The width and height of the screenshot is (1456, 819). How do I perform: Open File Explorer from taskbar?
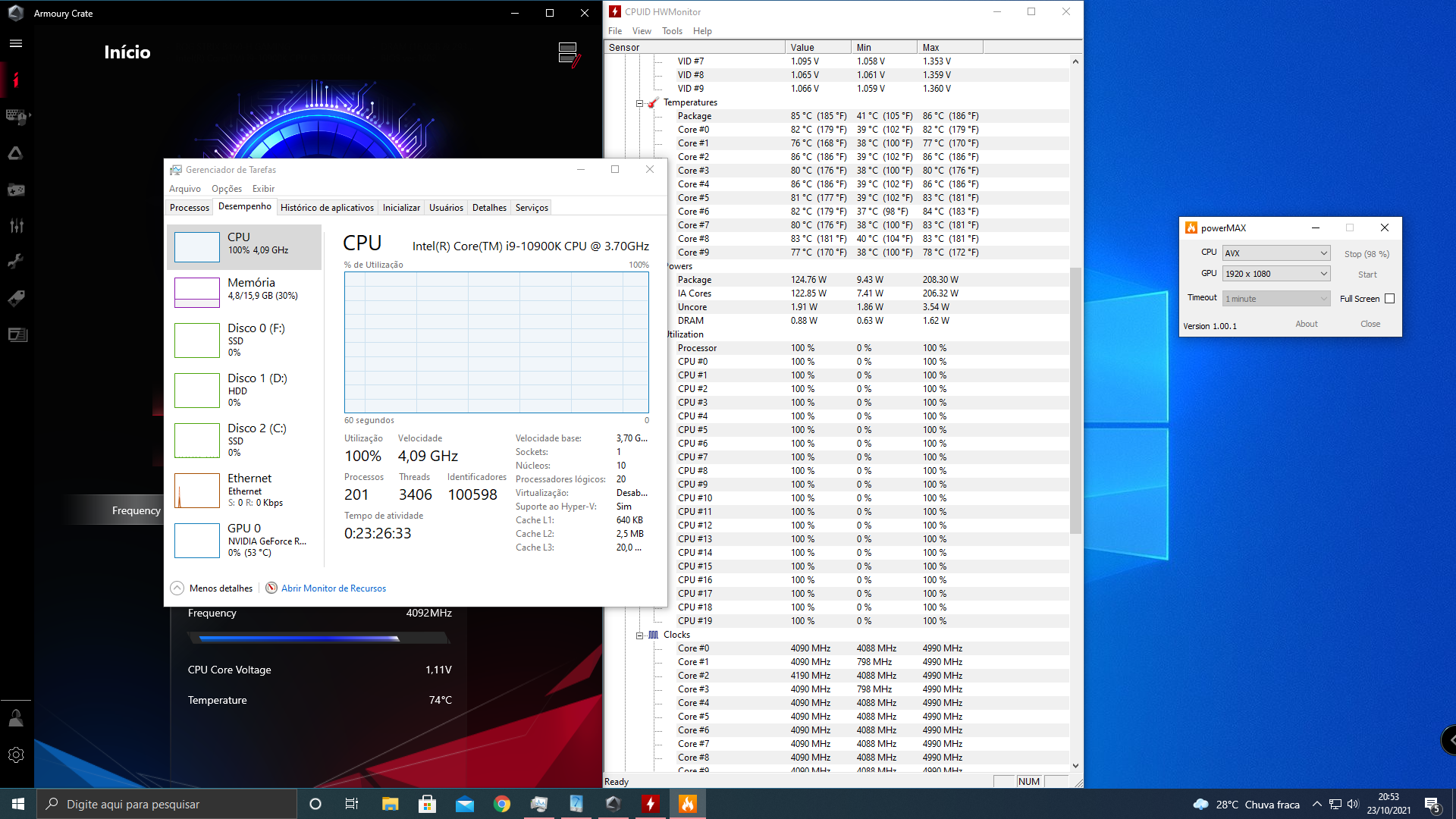point(390,804)
